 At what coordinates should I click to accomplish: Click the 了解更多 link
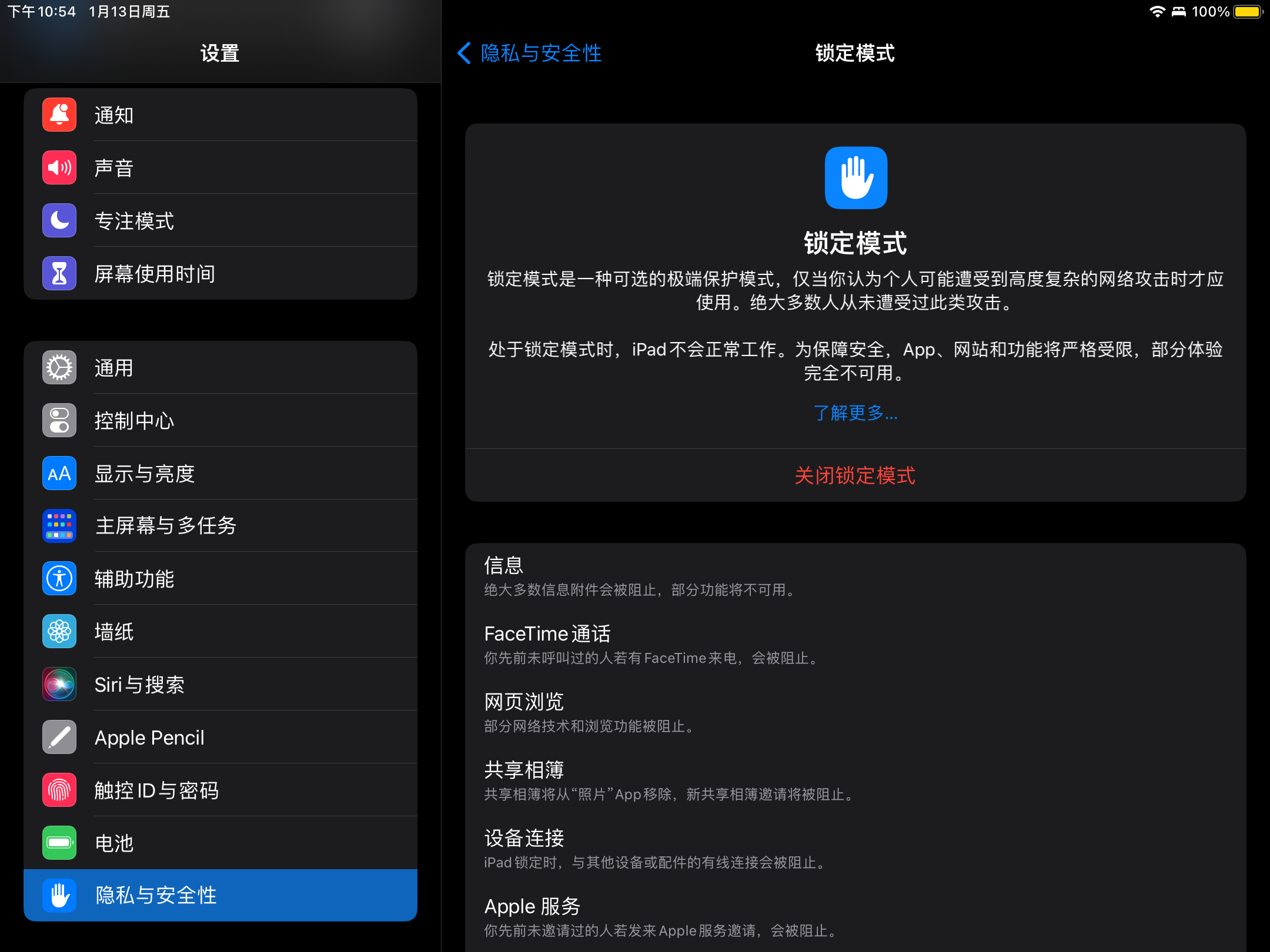pos(855,413)
